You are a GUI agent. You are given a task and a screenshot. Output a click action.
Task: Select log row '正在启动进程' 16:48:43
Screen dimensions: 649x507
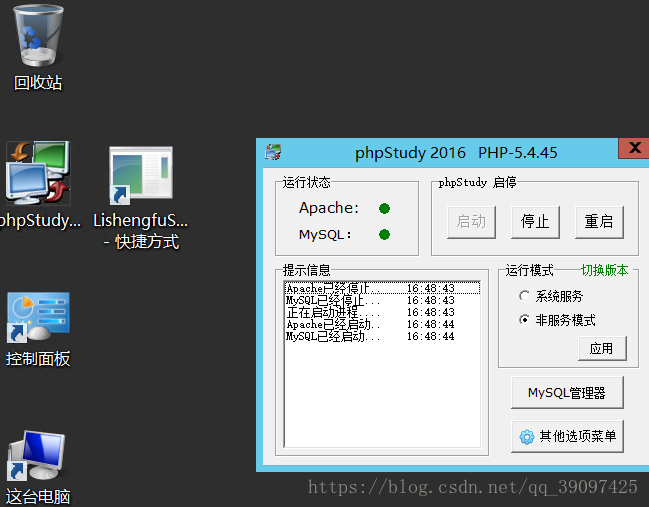pyautogui.click(x=382, y=312)
